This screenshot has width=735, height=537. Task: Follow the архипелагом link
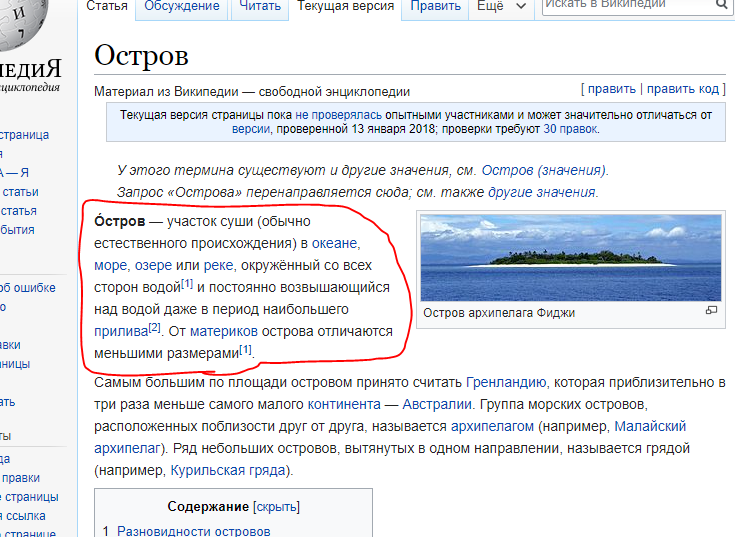(492, 426)
